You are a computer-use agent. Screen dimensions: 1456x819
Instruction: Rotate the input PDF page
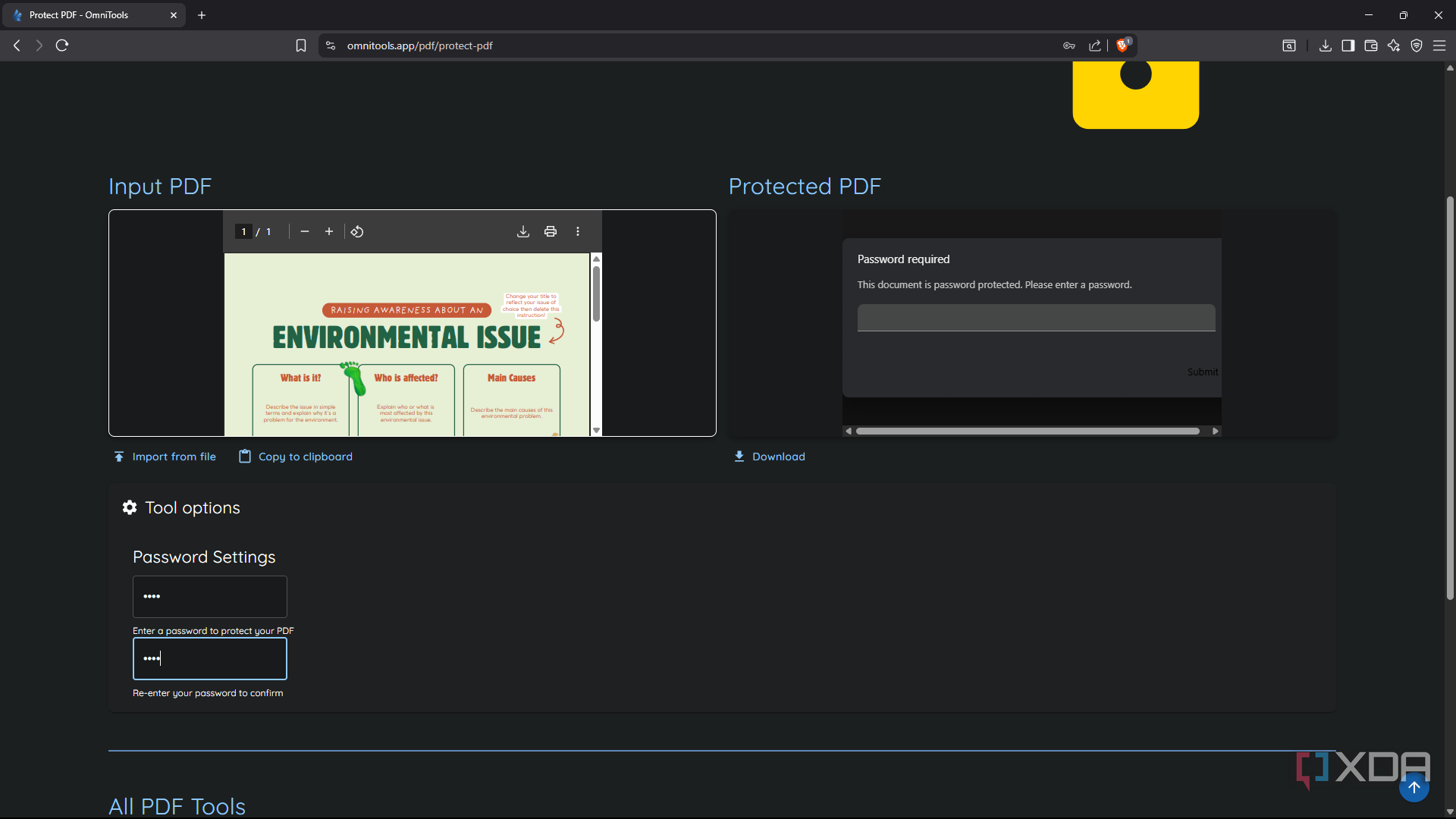click(x=357, y=231)
